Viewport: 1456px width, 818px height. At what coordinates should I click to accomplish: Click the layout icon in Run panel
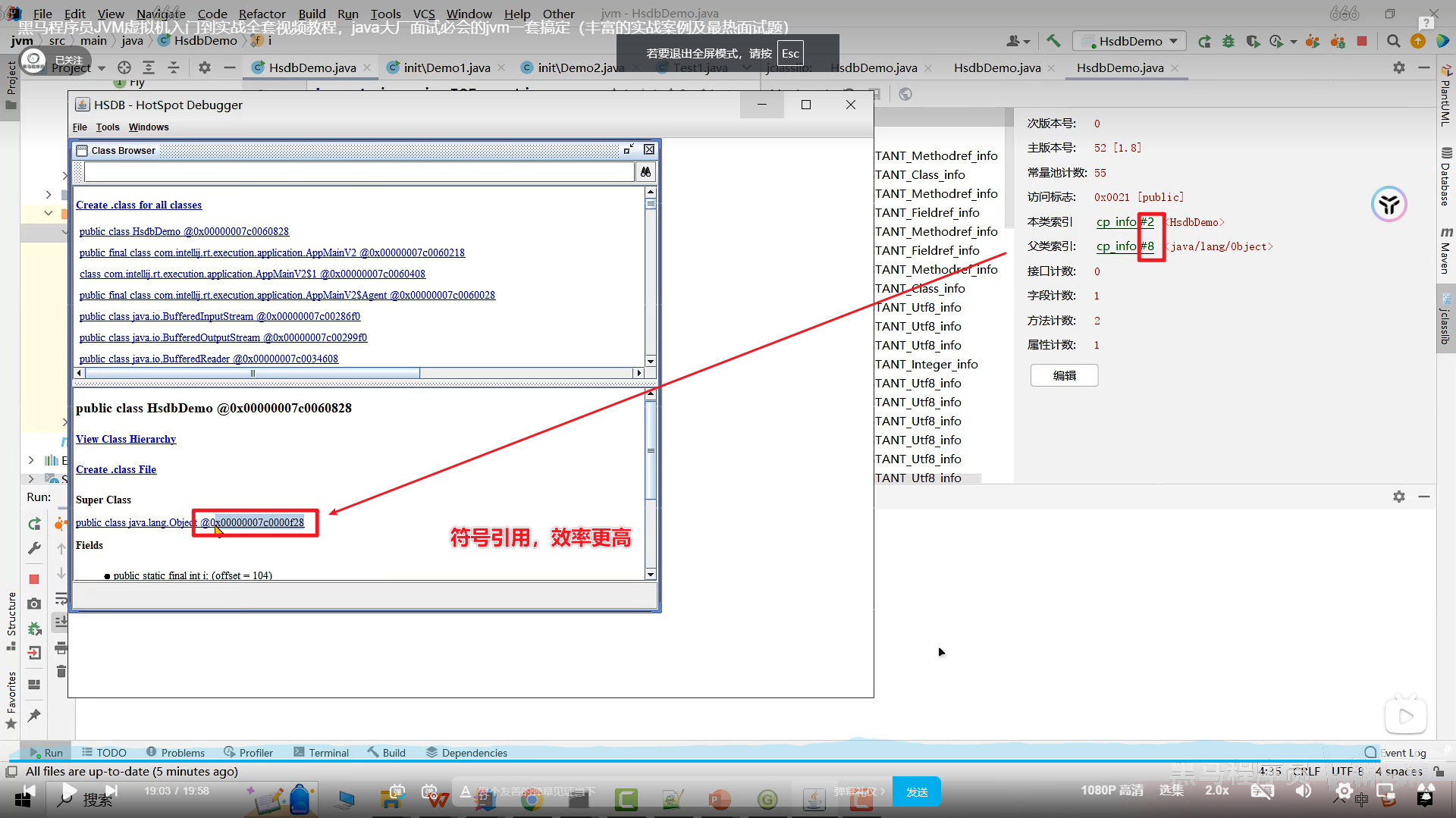(34, 684)
